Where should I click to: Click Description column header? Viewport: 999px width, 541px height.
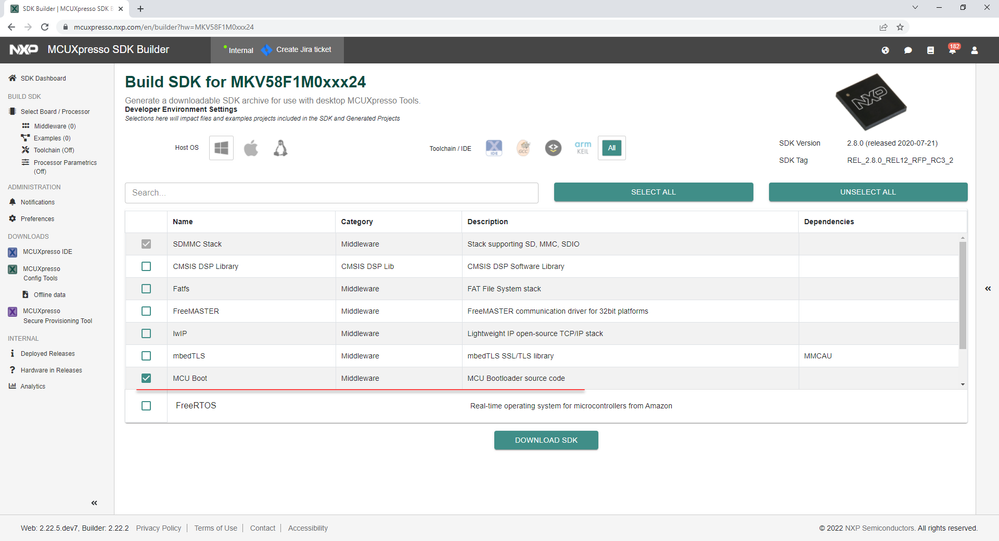(x=487, y=222)
